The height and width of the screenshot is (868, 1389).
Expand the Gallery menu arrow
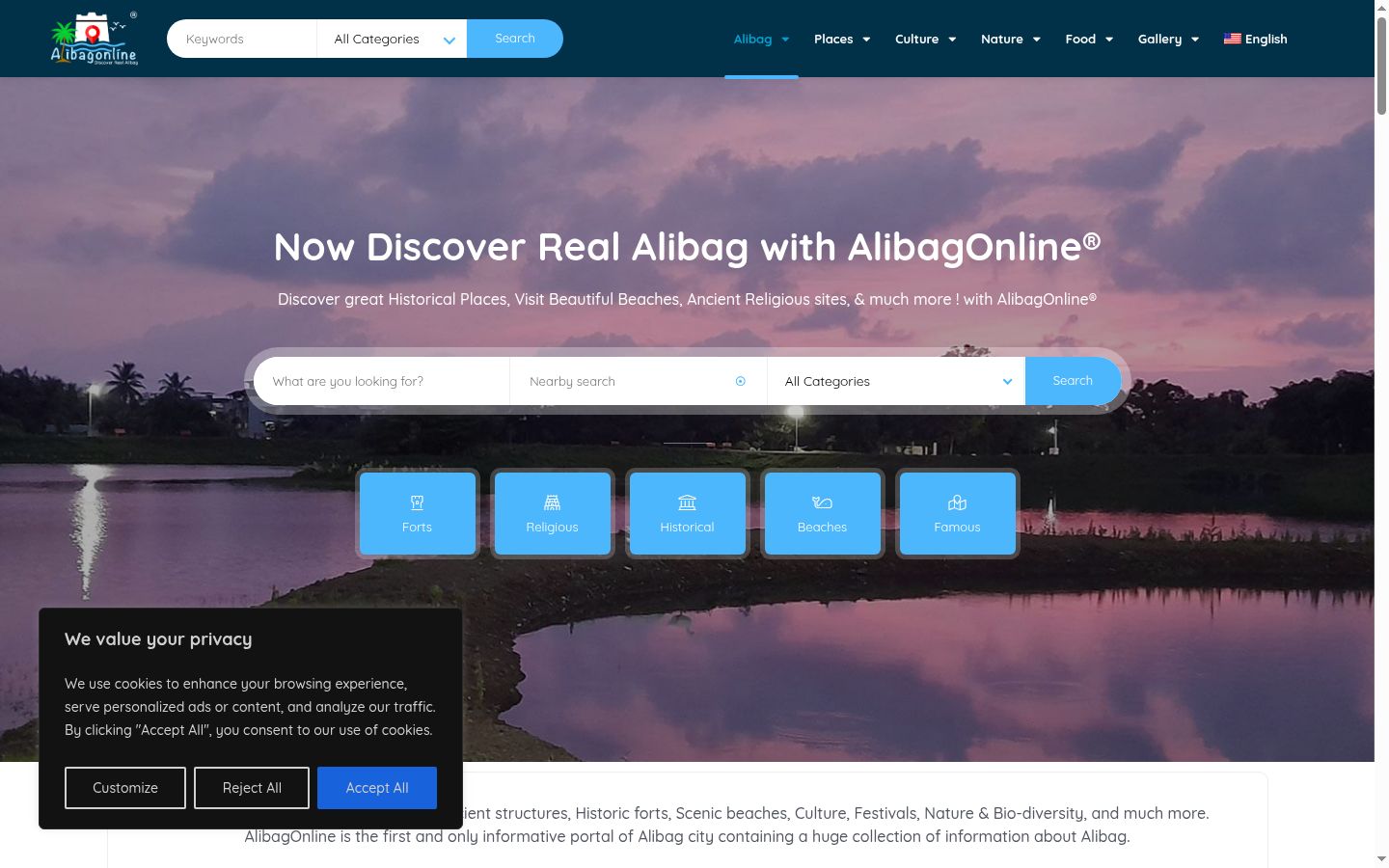coord(1195,40)
